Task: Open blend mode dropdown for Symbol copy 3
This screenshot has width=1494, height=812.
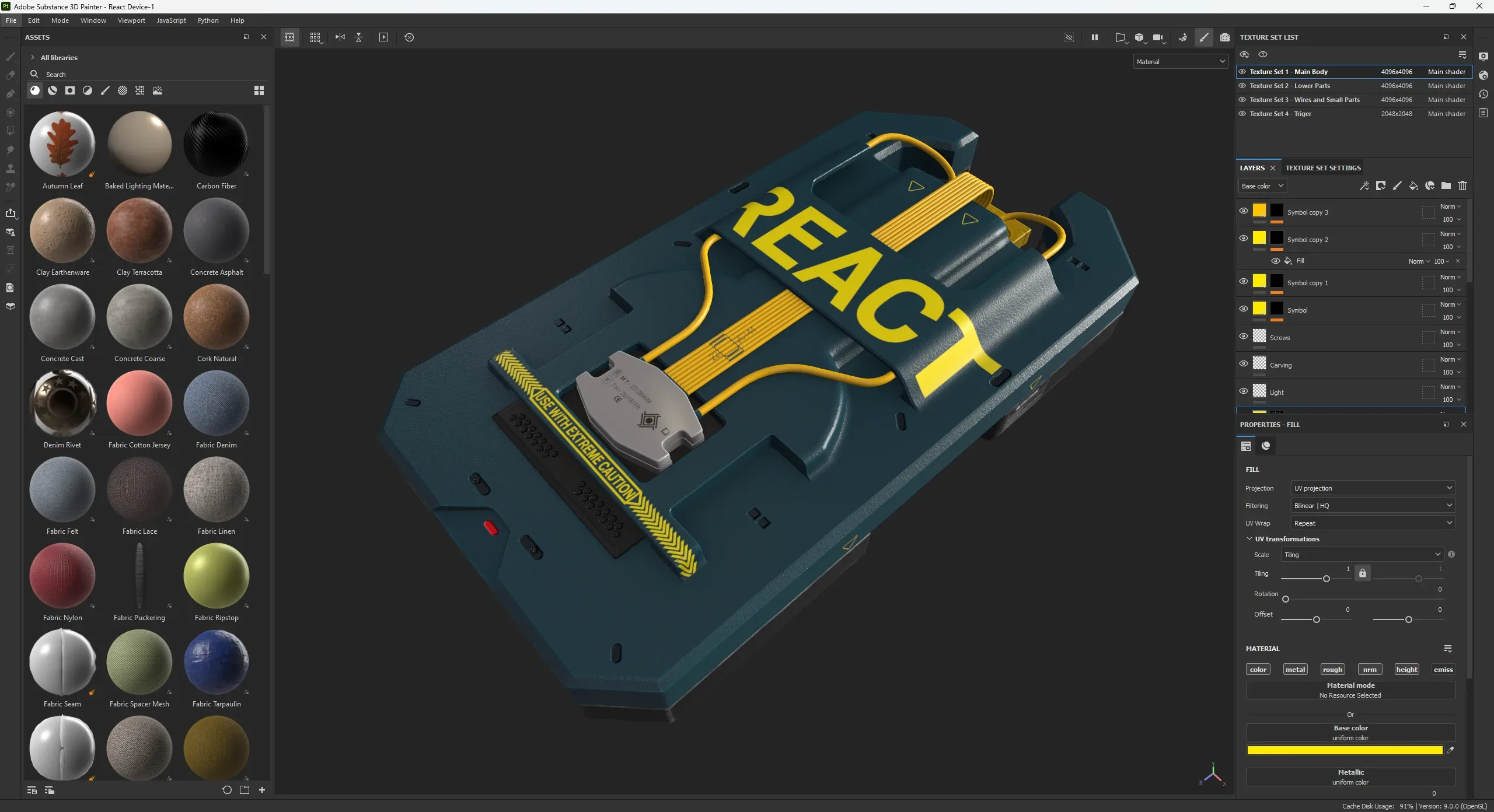Action: pyautogui.click(x=1450, y=206)
